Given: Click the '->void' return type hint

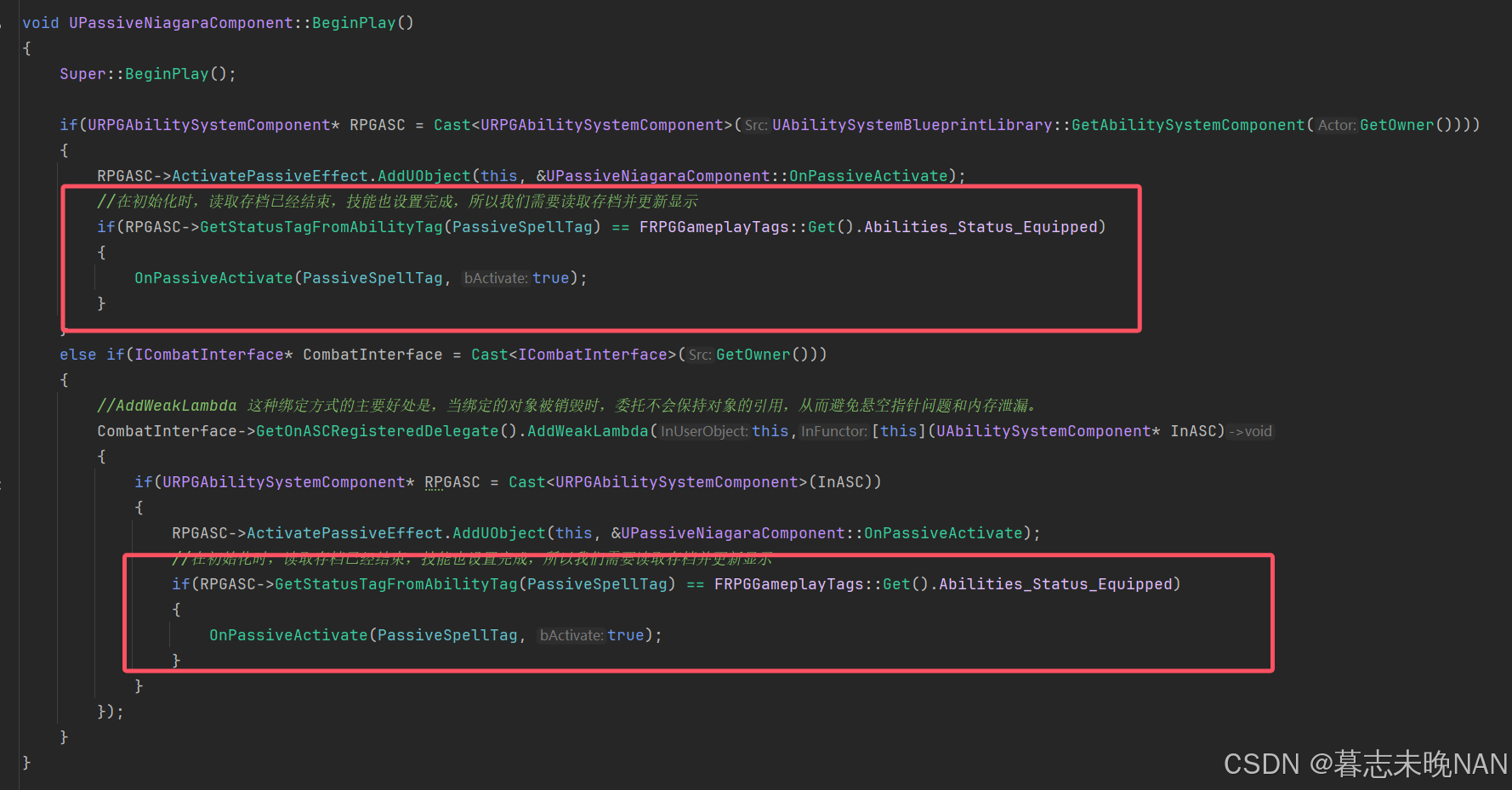Looking at the screenshot, I should 1250,431.
